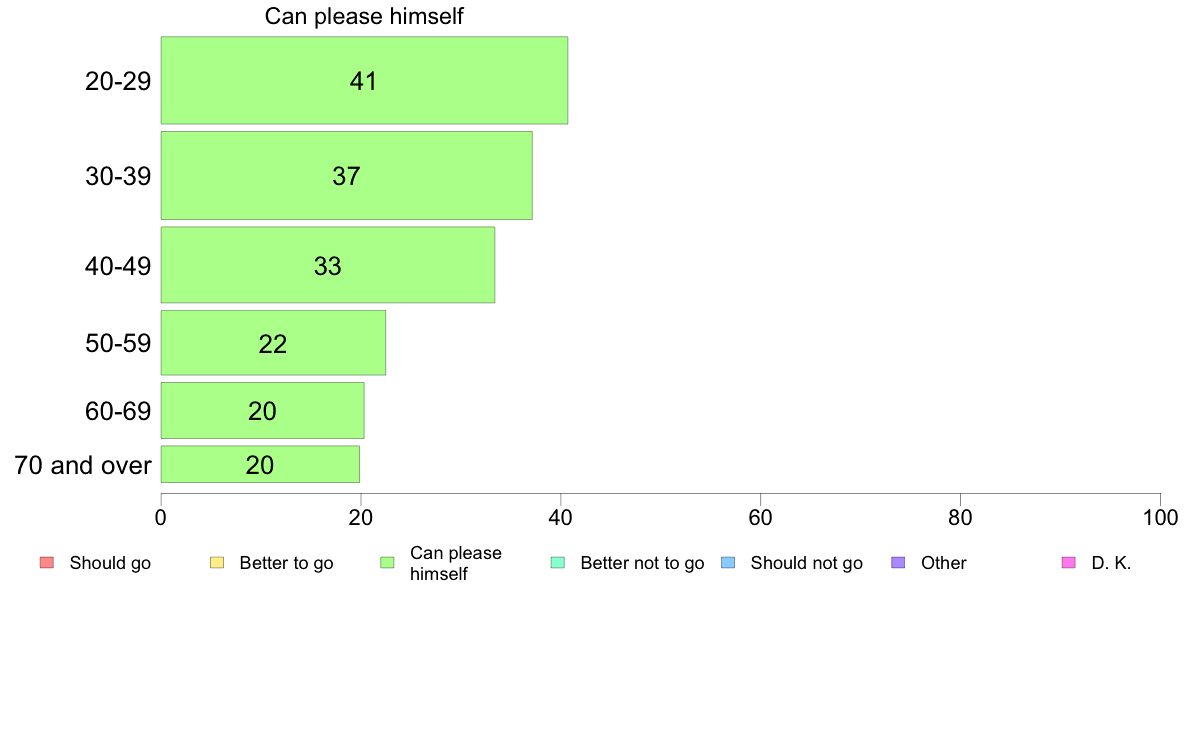Click the 70 and over bar
The width and height of the screenshot is (1188, 736).
(x=260, y=464)
